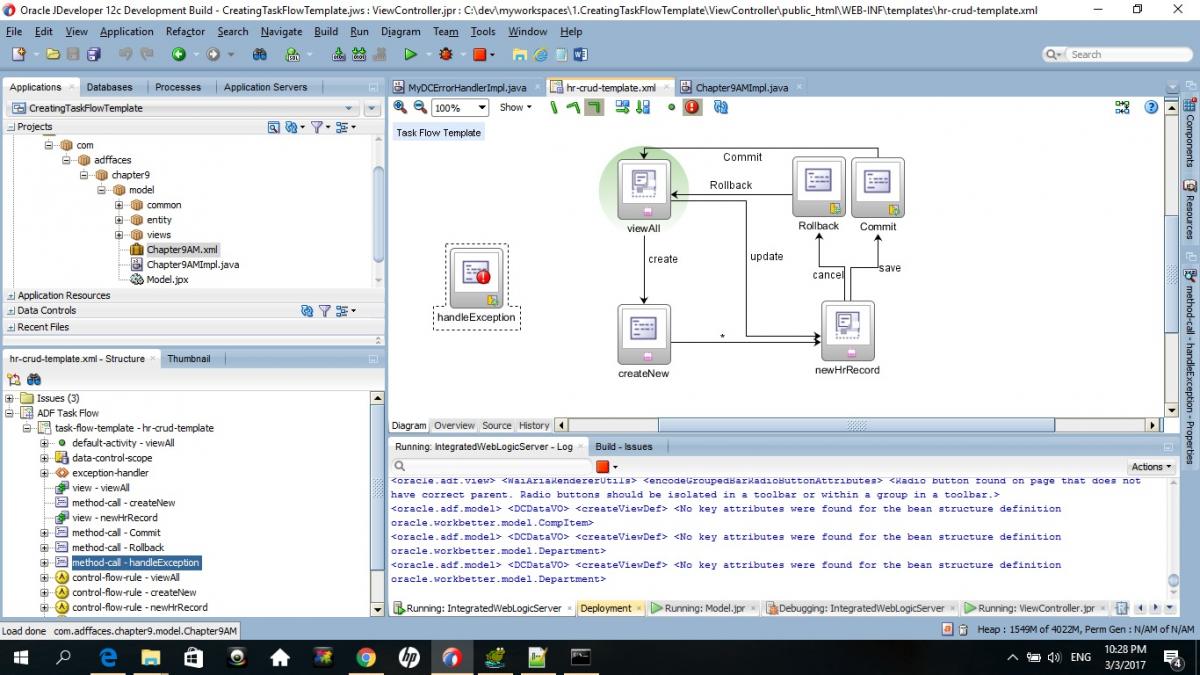Click the green Run arrow in main toolbar
Screen dimensions: 1200x675
(x=412, y=54)
